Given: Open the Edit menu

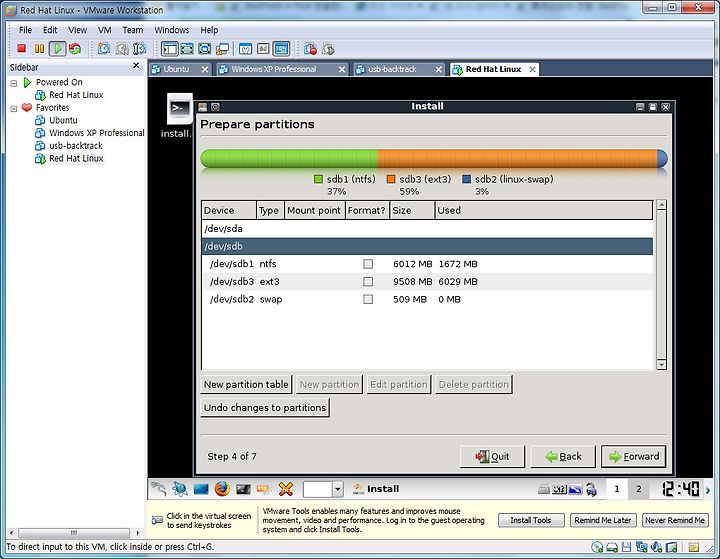Looking at the screenshot, I should [50, 30].
